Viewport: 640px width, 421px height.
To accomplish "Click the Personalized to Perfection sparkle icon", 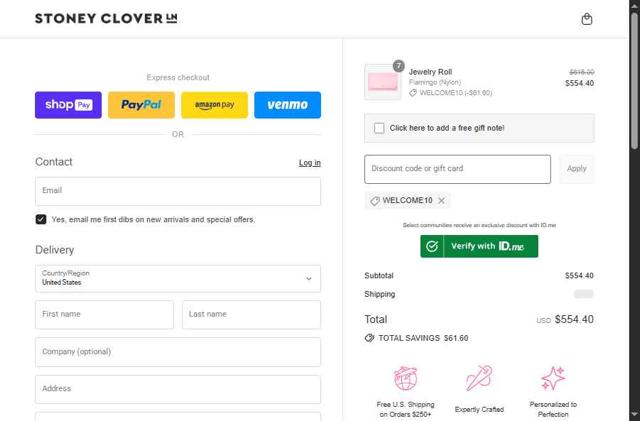I will [x=553, y=378].
